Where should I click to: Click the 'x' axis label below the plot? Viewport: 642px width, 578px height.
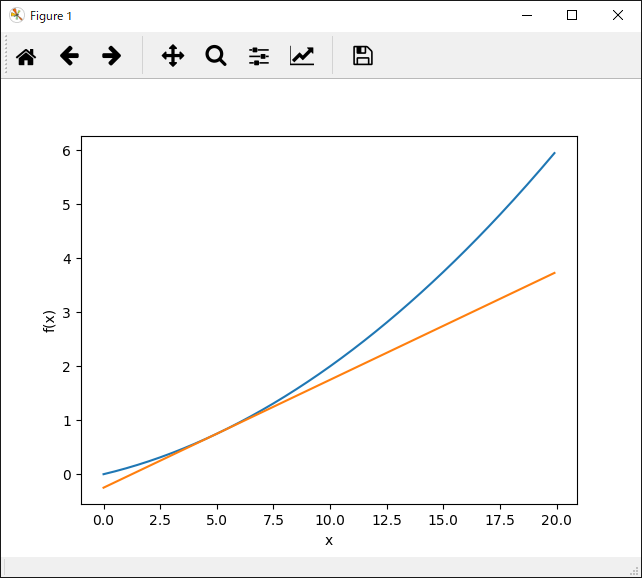328,541
